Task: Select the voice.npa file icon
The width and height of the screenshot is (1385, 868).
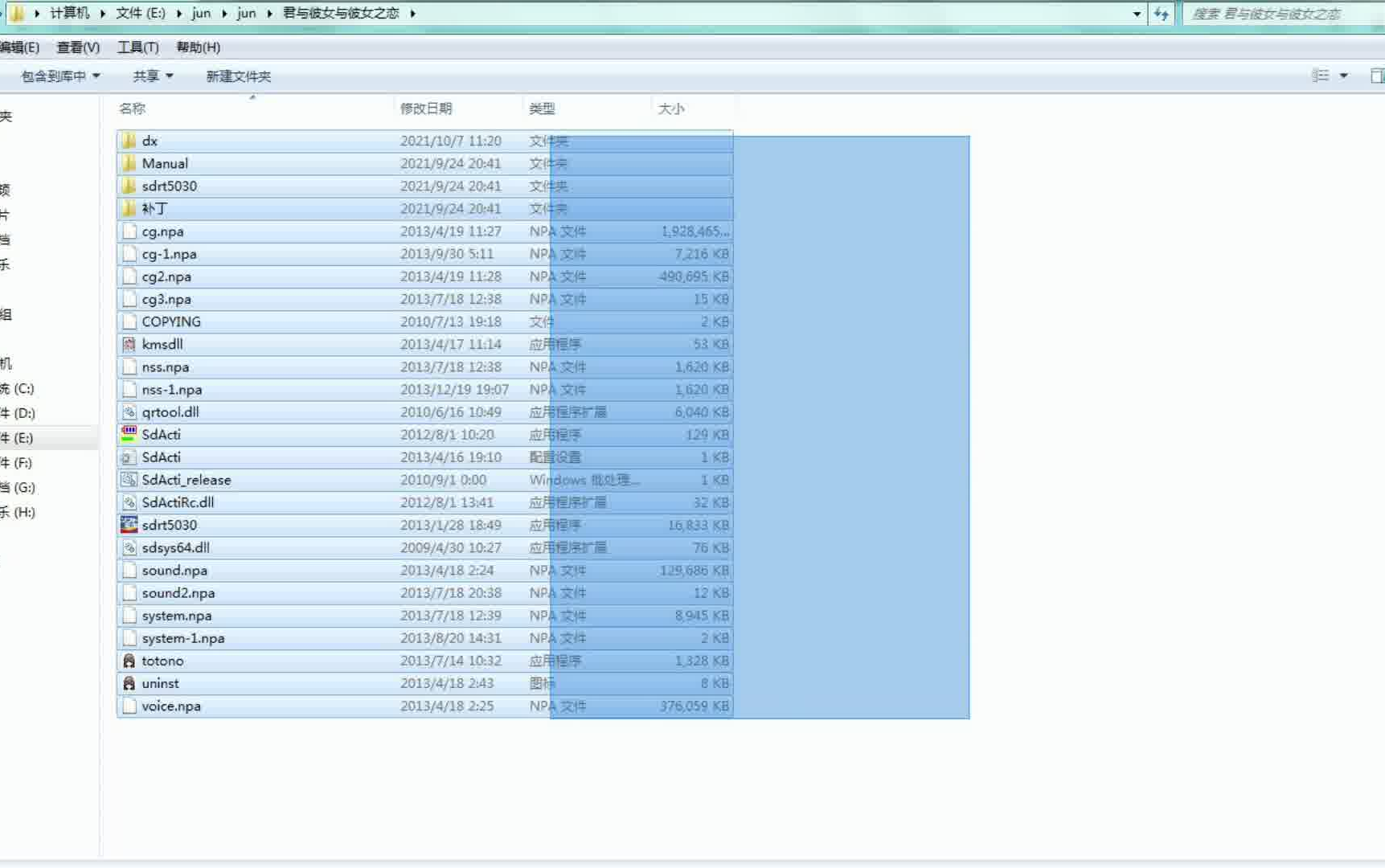Action: [x=129, y=706]
